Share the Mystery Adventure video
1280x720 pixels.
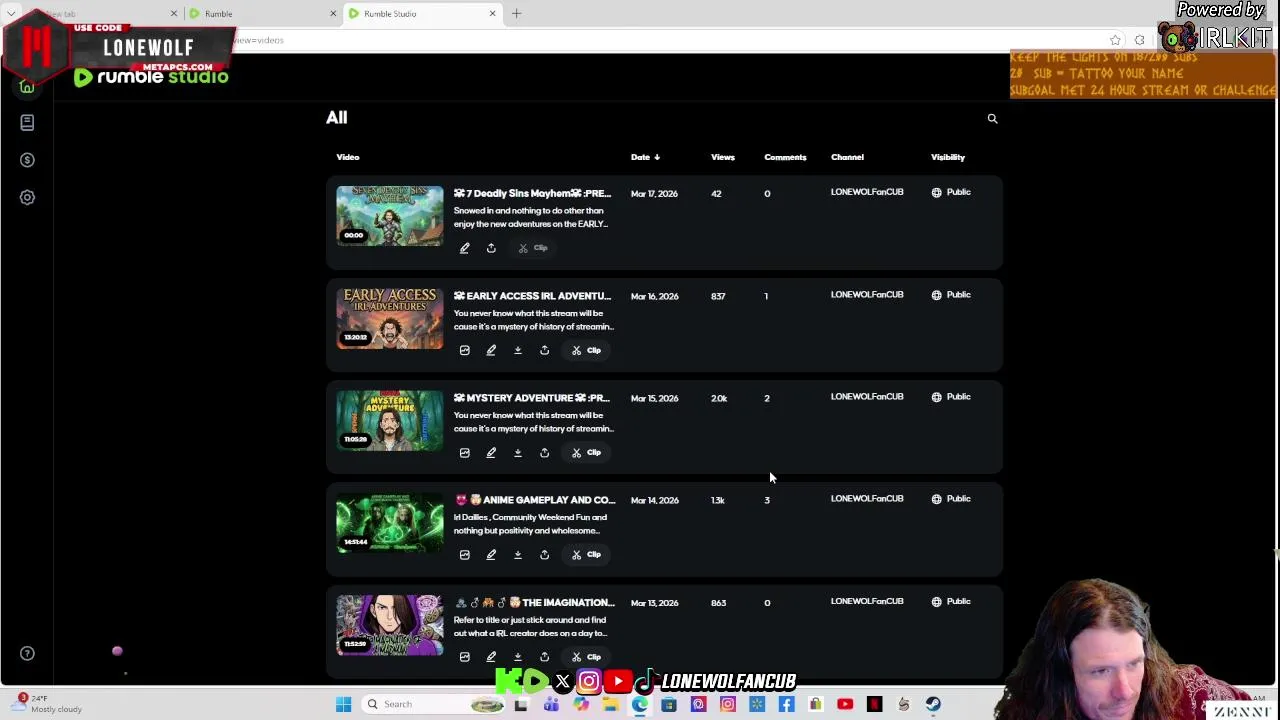(x=544, y=452)
